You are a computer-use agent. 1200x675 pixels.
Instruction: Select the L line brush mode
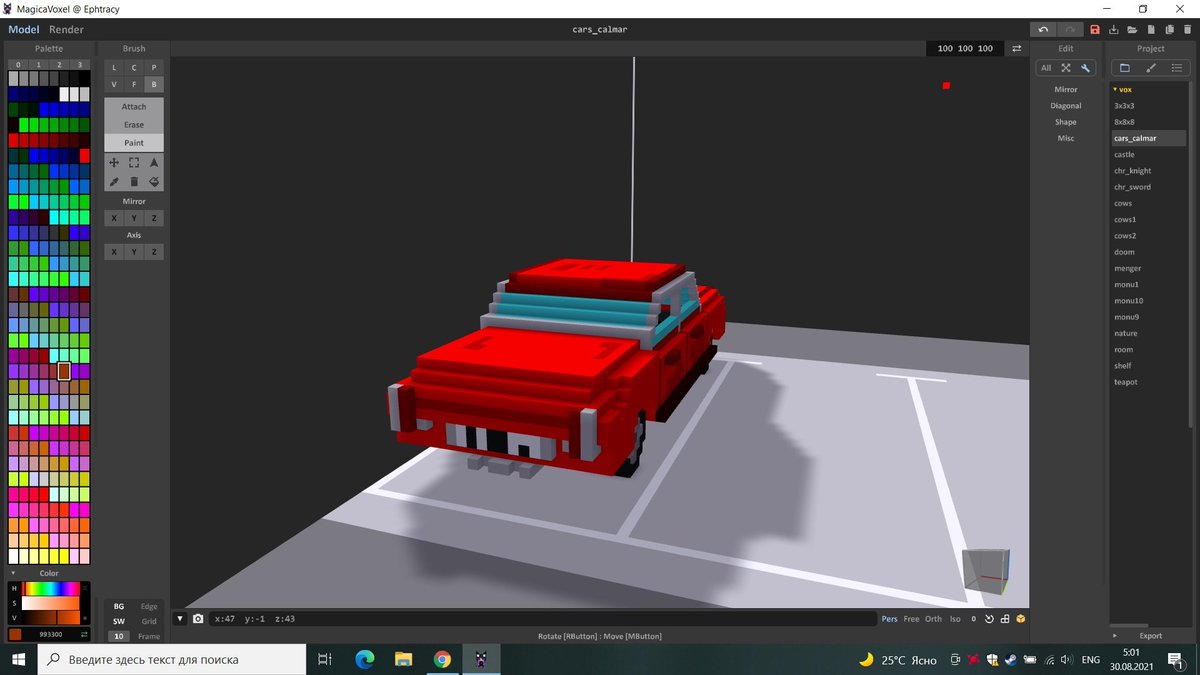pos(114,67)
